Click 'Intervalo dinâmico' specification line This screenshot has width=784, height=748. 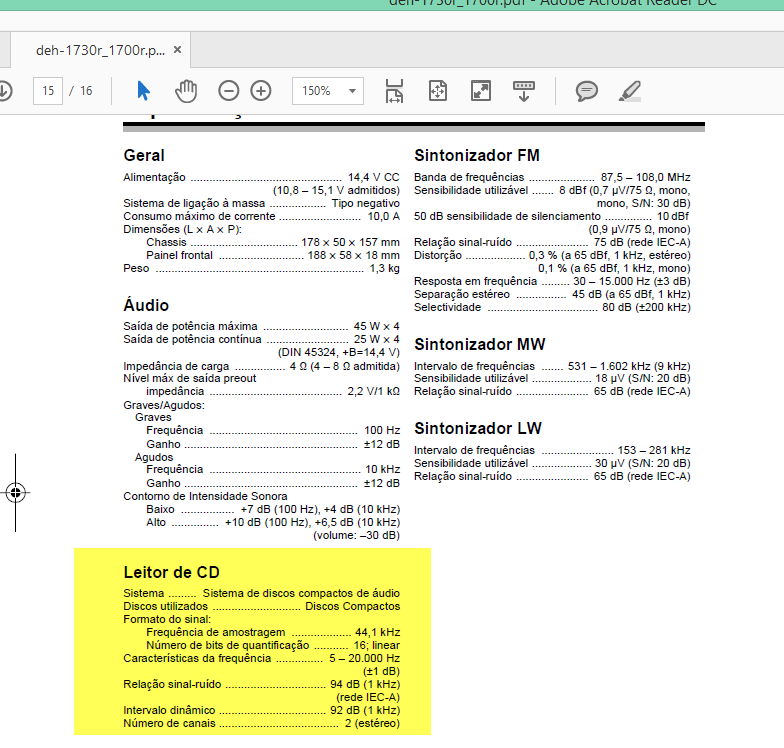coord(262,710)
